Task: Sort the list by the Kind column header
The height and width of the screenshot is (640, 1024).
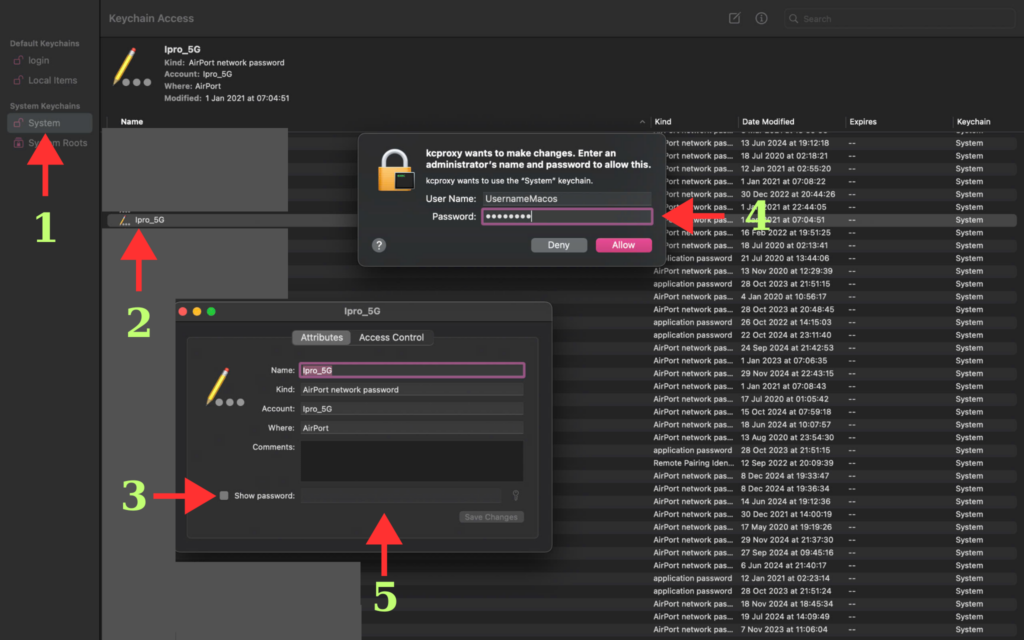Action: click(663, 121)
